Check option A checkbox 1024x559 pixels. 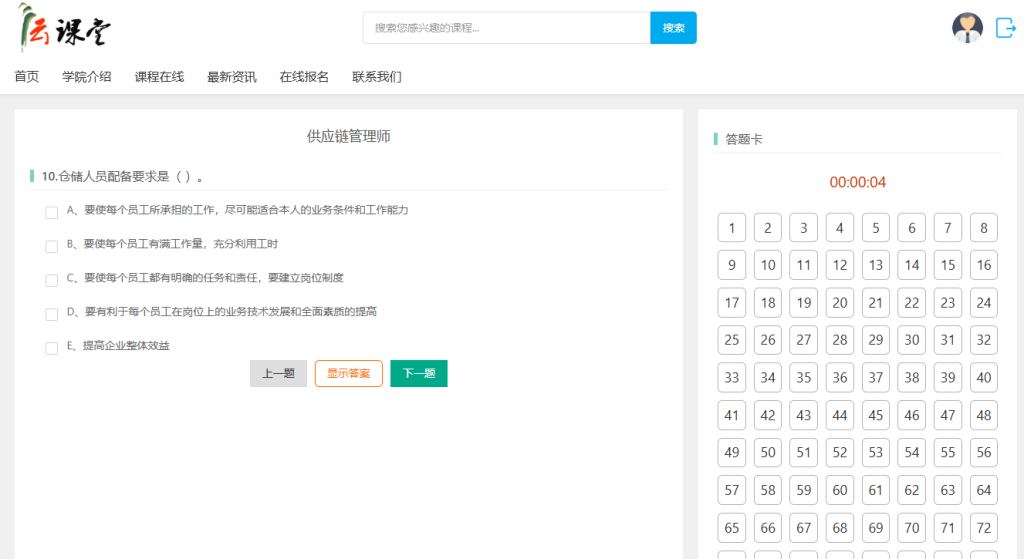[x=52, y=212]
